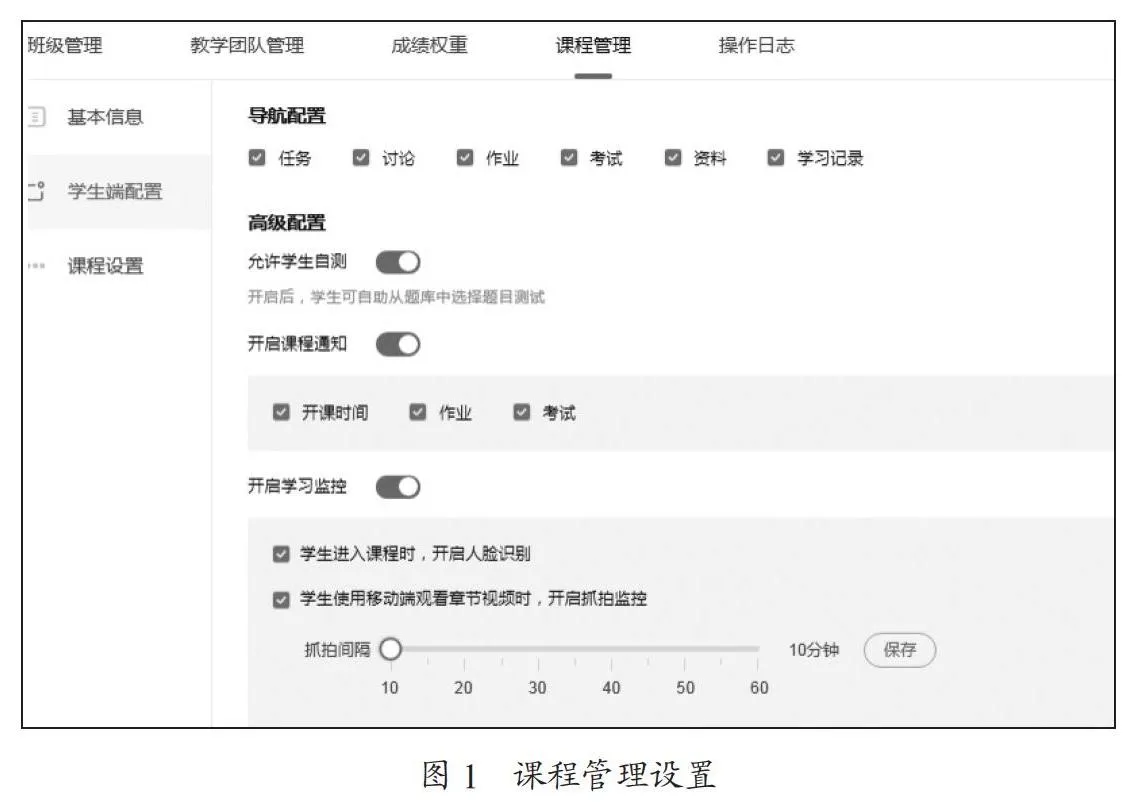Uncheck the 讨论 navigation checkbox
1141x802 pixels.
[361, 157]
